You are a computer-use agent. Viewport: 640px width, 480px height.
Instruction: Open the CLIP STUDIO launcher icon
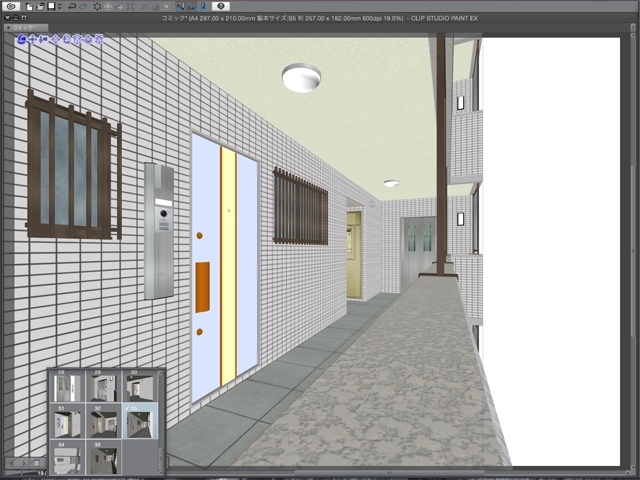[x=11, y=6]
